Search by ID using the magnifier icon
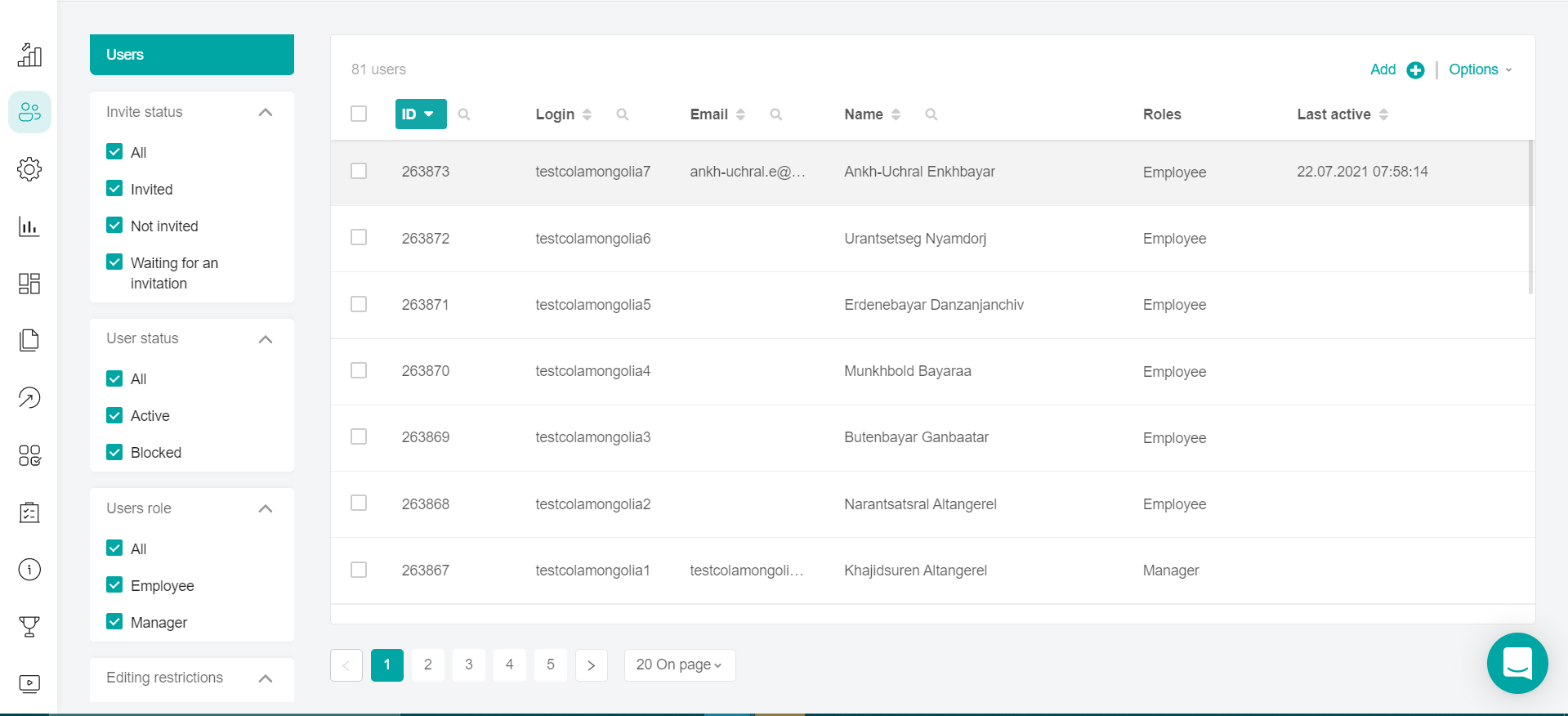 (x=464, y=114)
